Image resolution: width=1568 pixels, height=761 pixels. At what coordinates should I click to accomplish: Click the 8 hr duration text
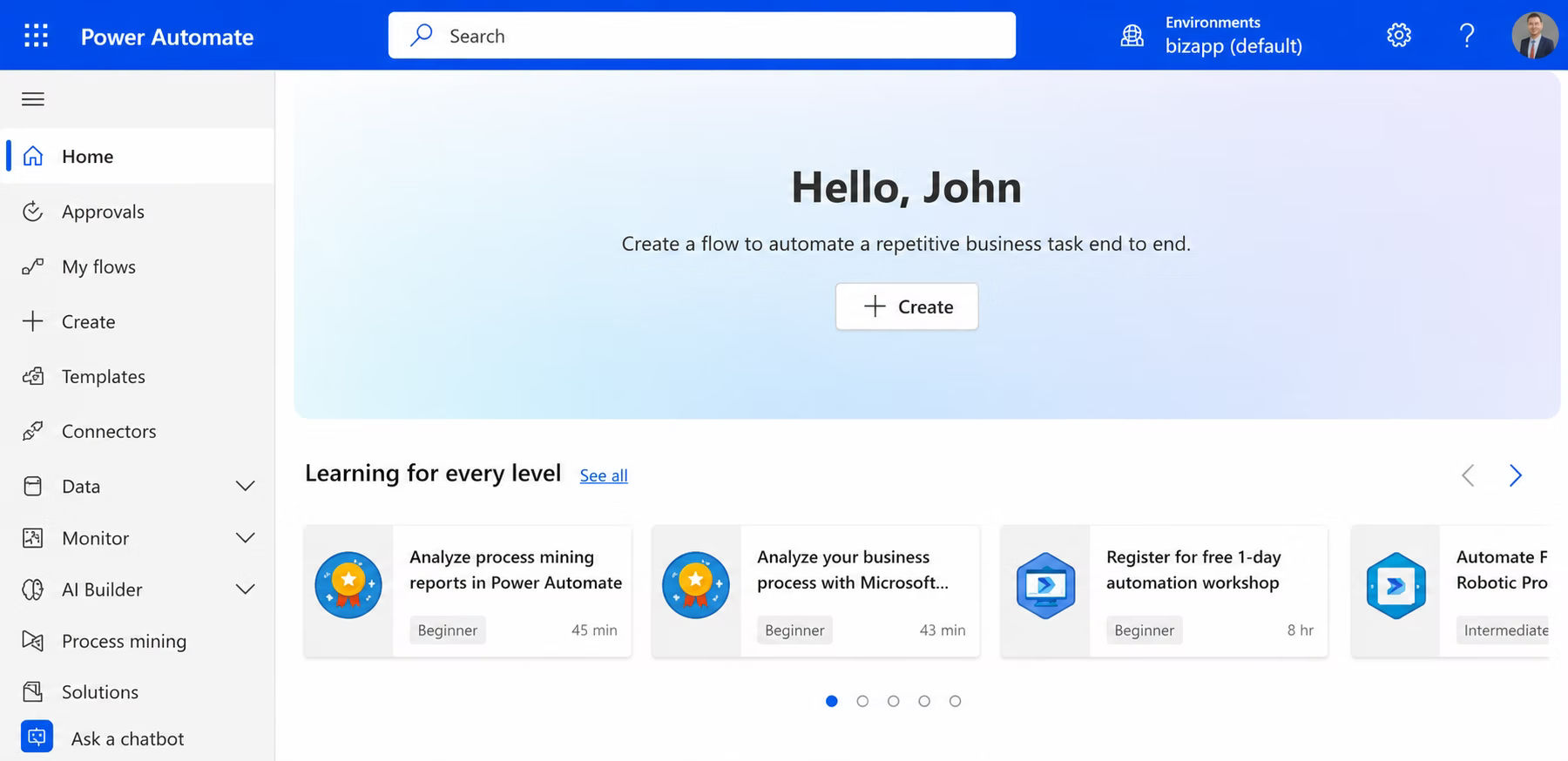pyautogui.click(x=1301, y=630)
